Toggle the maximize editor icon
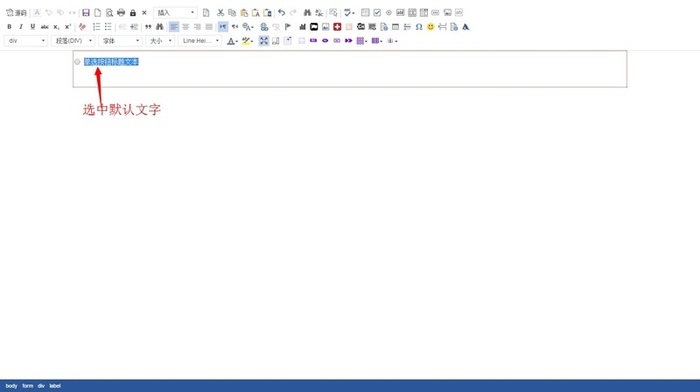The height and width of the screenshot is (392, 700). [264, 41]
